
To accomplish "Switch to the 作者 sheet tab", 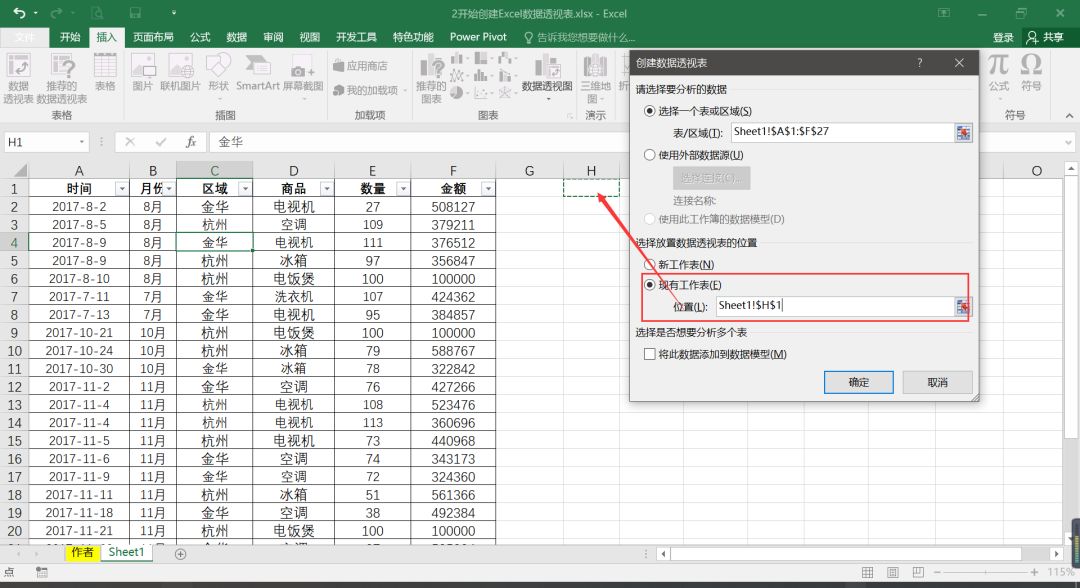I will coord(82,552).
